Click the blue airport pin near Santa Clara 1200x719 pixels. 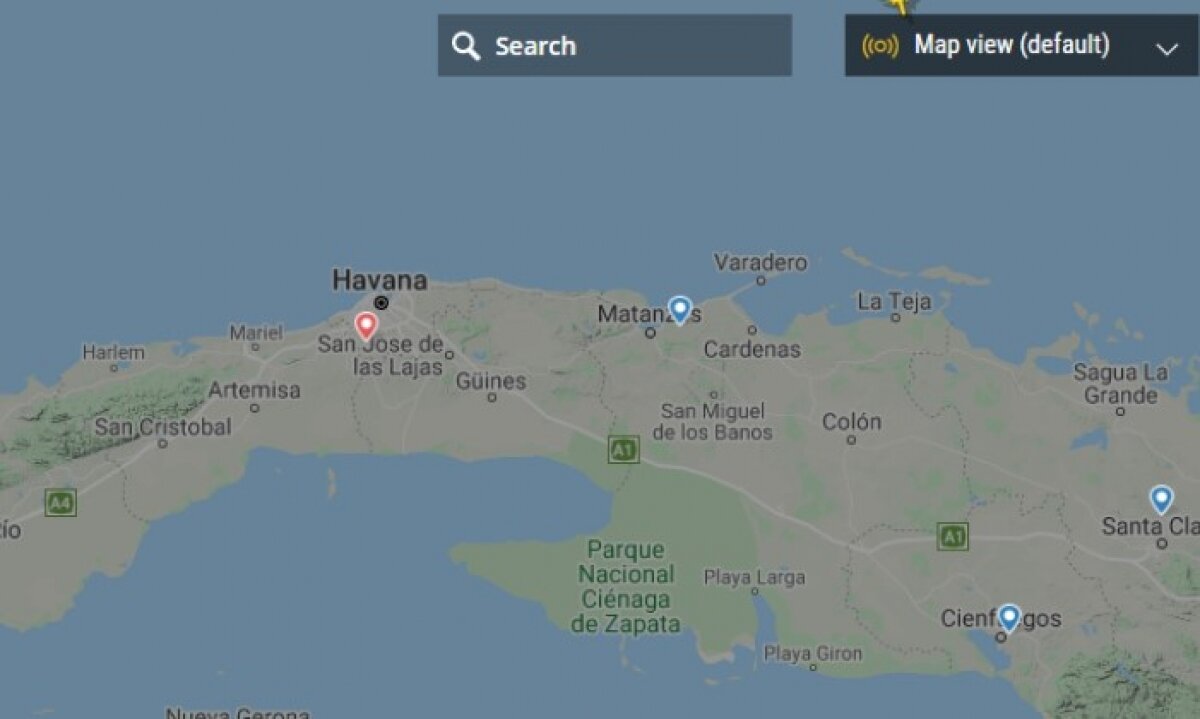pyautogui.click(x=1161, y=499)
